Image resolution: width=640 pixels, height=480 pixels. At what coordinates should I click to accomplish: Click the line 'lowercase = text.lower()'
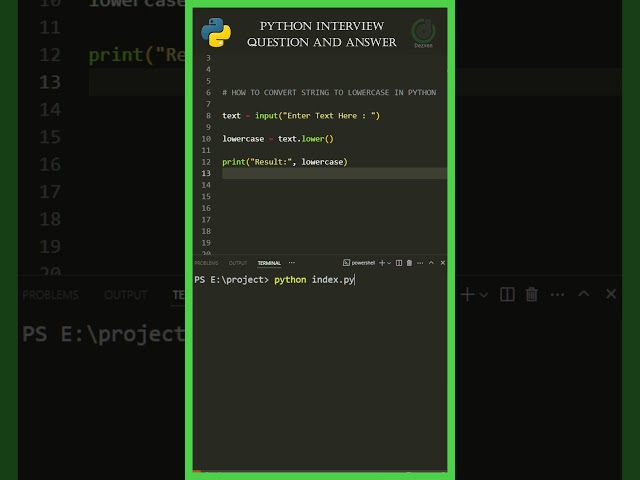click(x=278, y=139)
